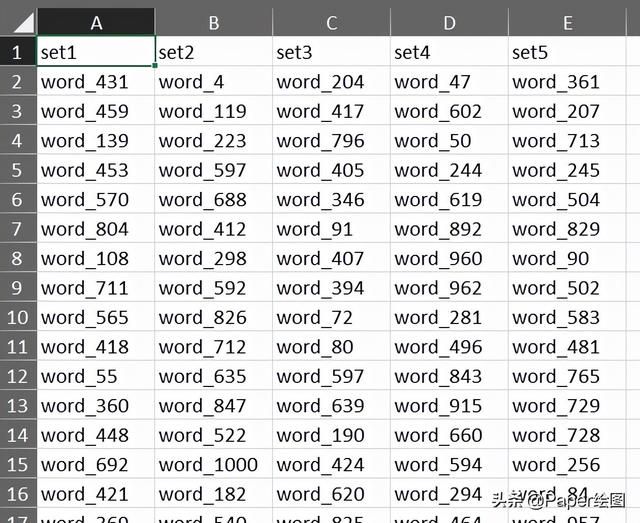Select cell with word_47
This screenshot has width=640, height=523.
tap(449, 81)
